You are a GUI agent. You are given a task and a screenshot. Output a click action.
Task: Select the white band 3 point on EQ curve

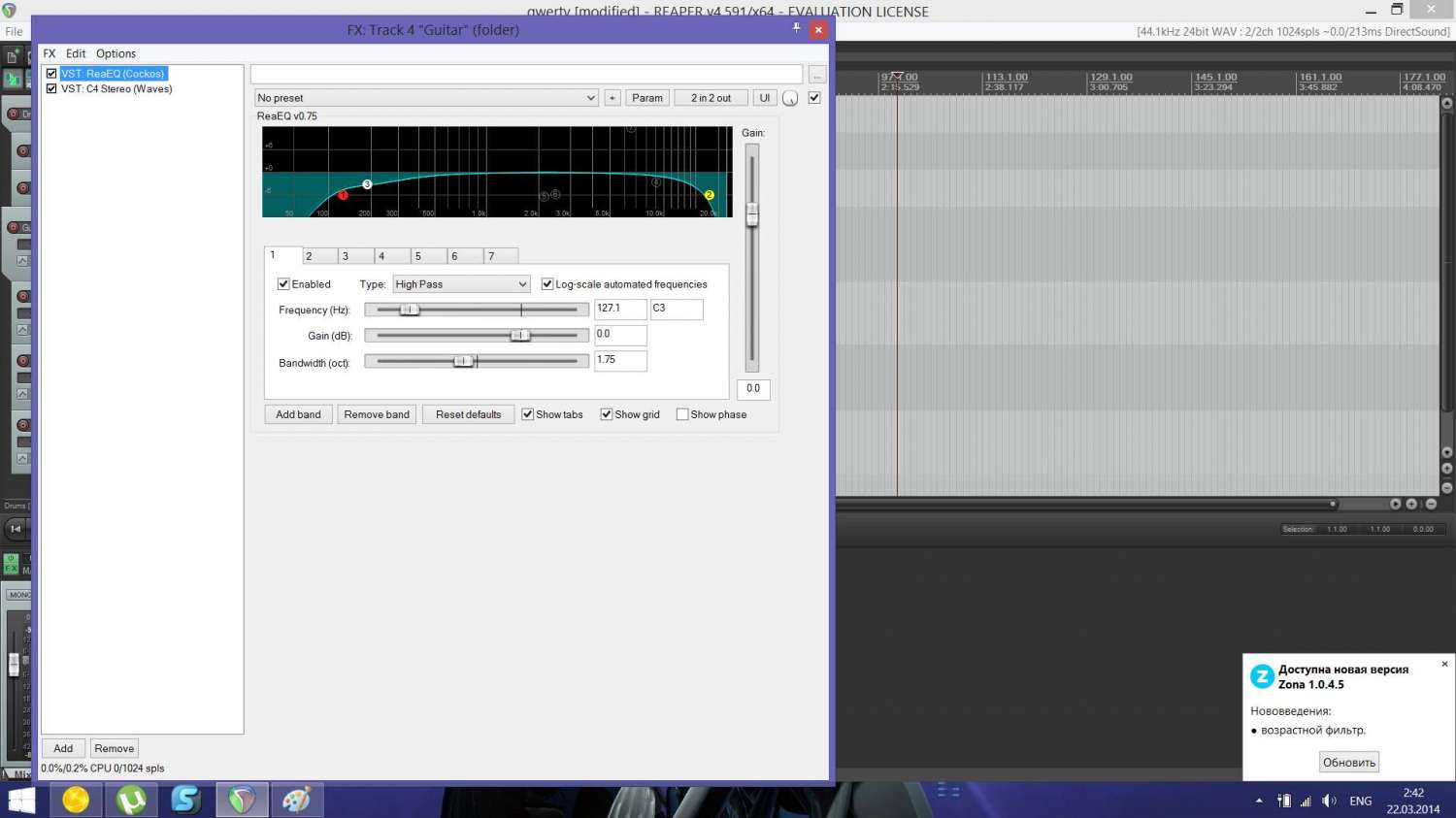[367, 184]
